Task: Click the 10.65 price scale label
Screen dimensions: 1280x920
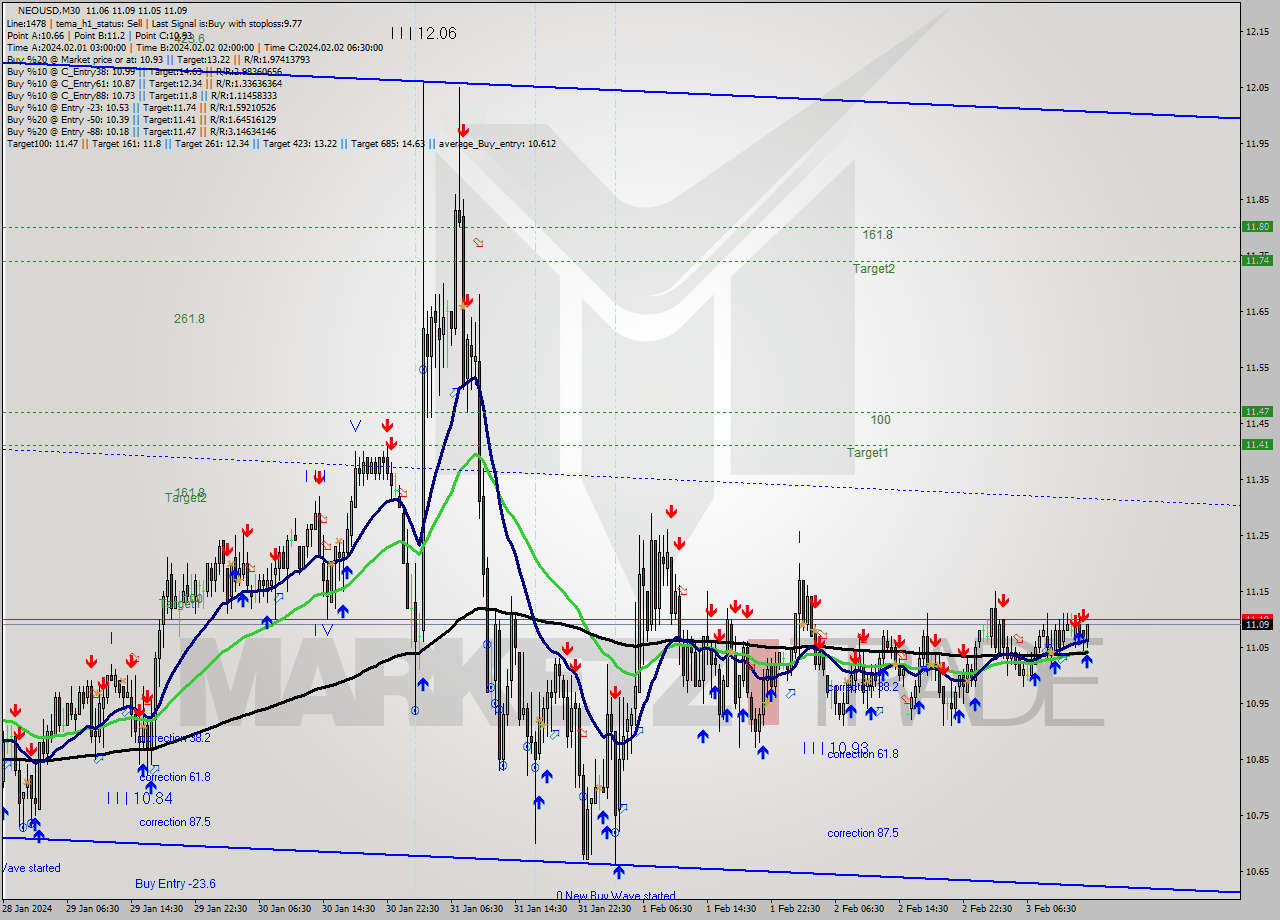Action: pos(1257,872)
